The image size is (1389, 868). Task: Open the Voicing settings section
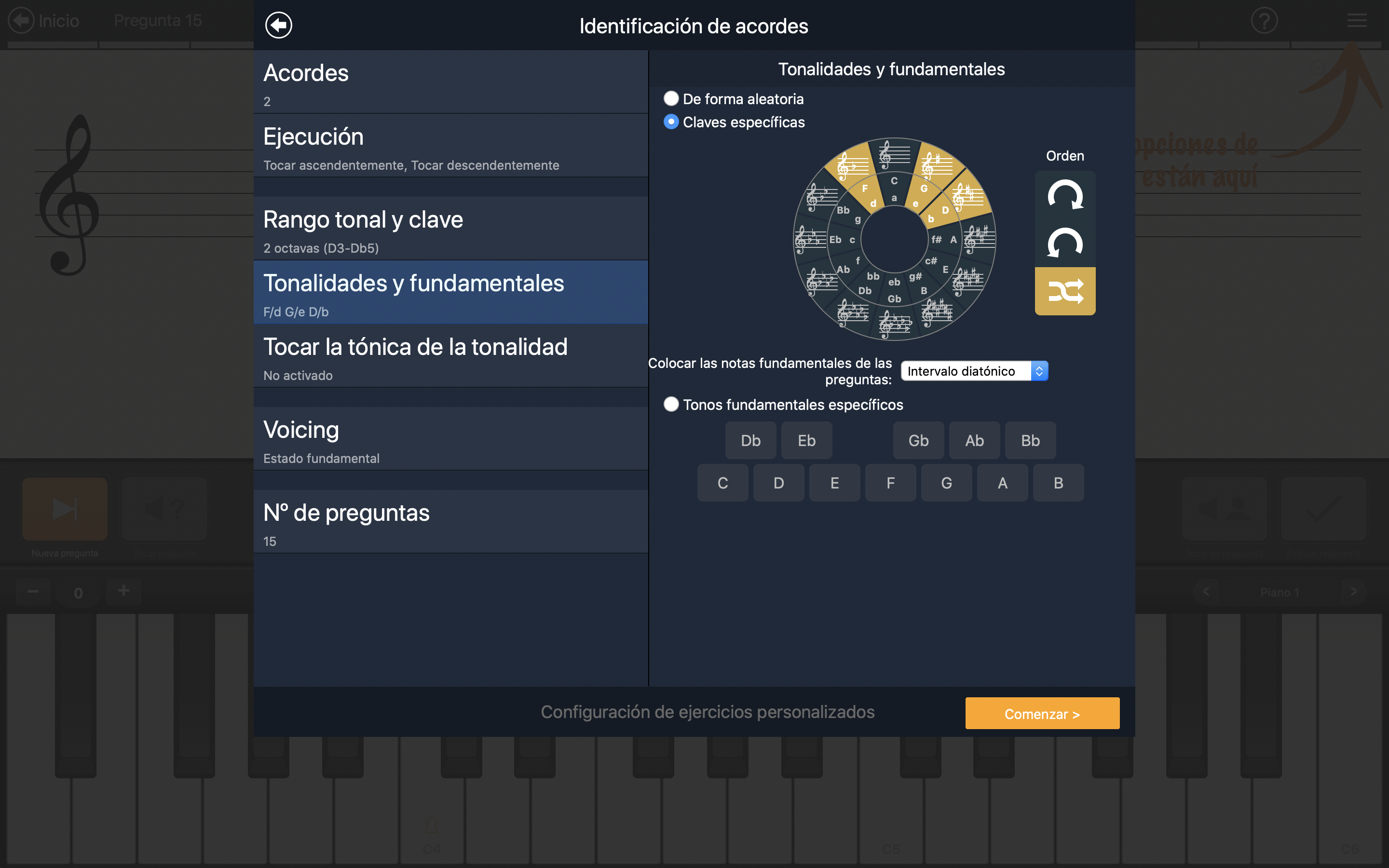click(x=450, y=439)
